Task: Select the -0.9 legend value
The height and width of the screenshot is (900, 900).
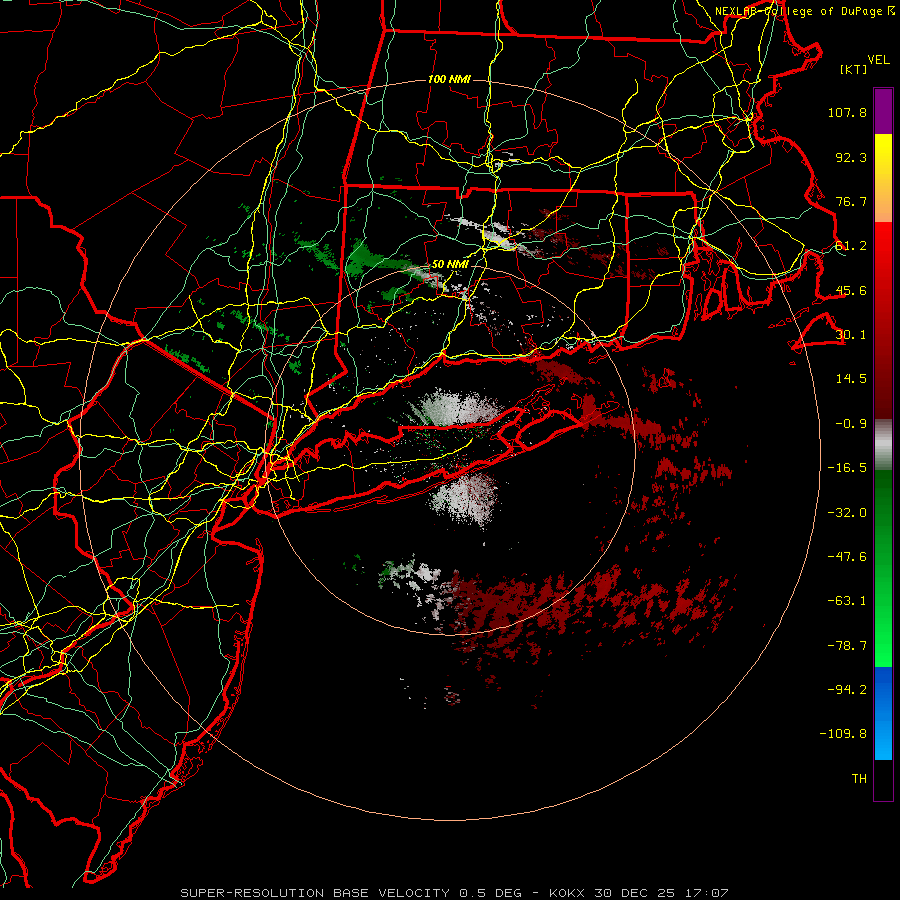Action: click(x=851, y=424)
